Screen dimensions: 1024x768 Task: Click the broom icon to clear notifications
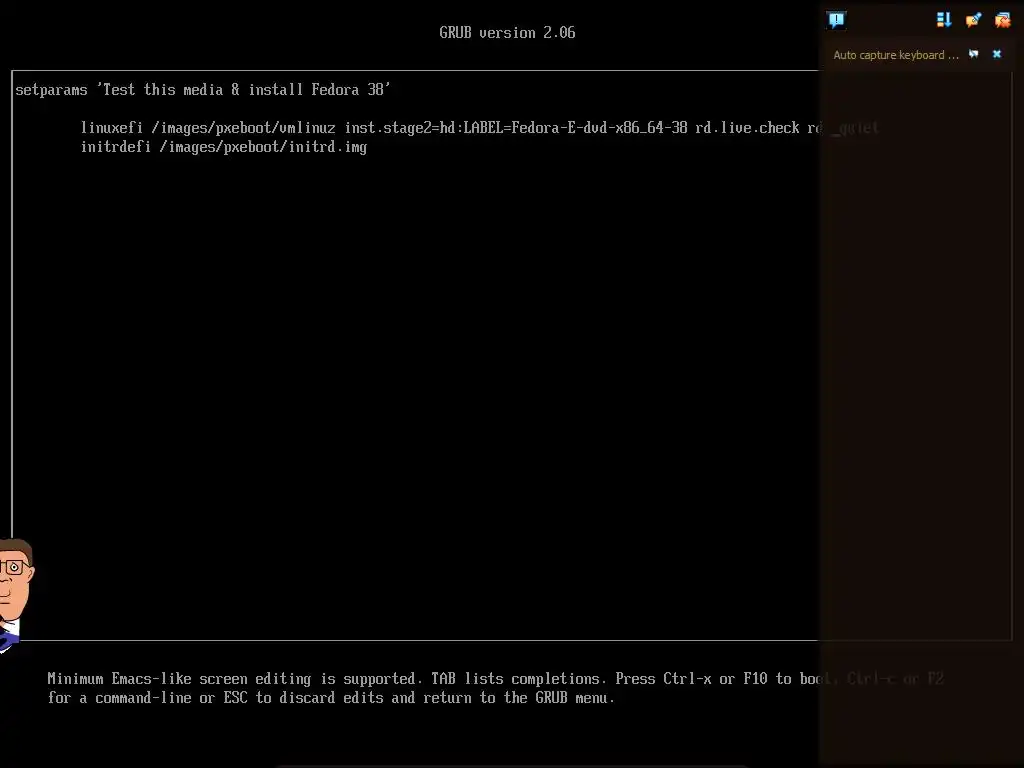pos(973,20)
